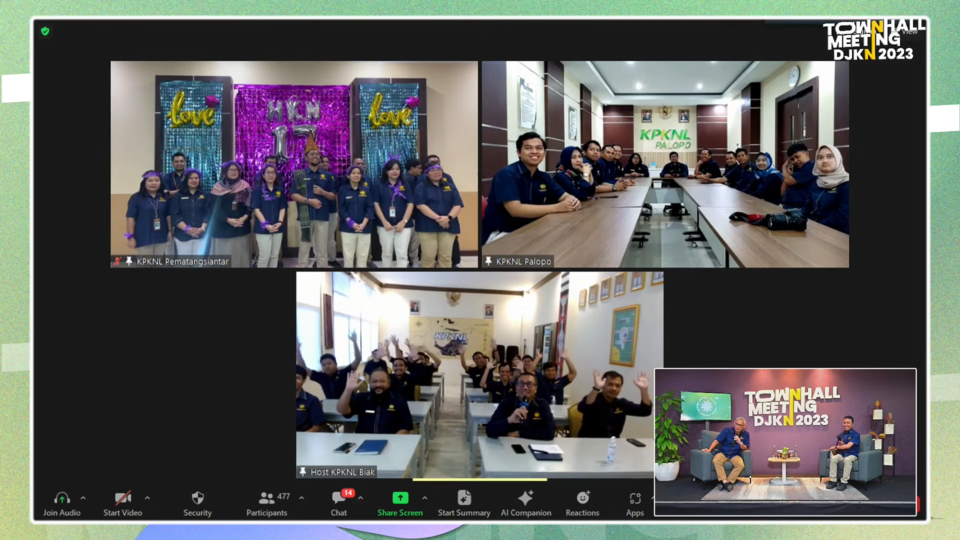This screenshot has height=540, width=960.
Task: Expand video options arrow beside Start Video
Action: pos(147,497)
